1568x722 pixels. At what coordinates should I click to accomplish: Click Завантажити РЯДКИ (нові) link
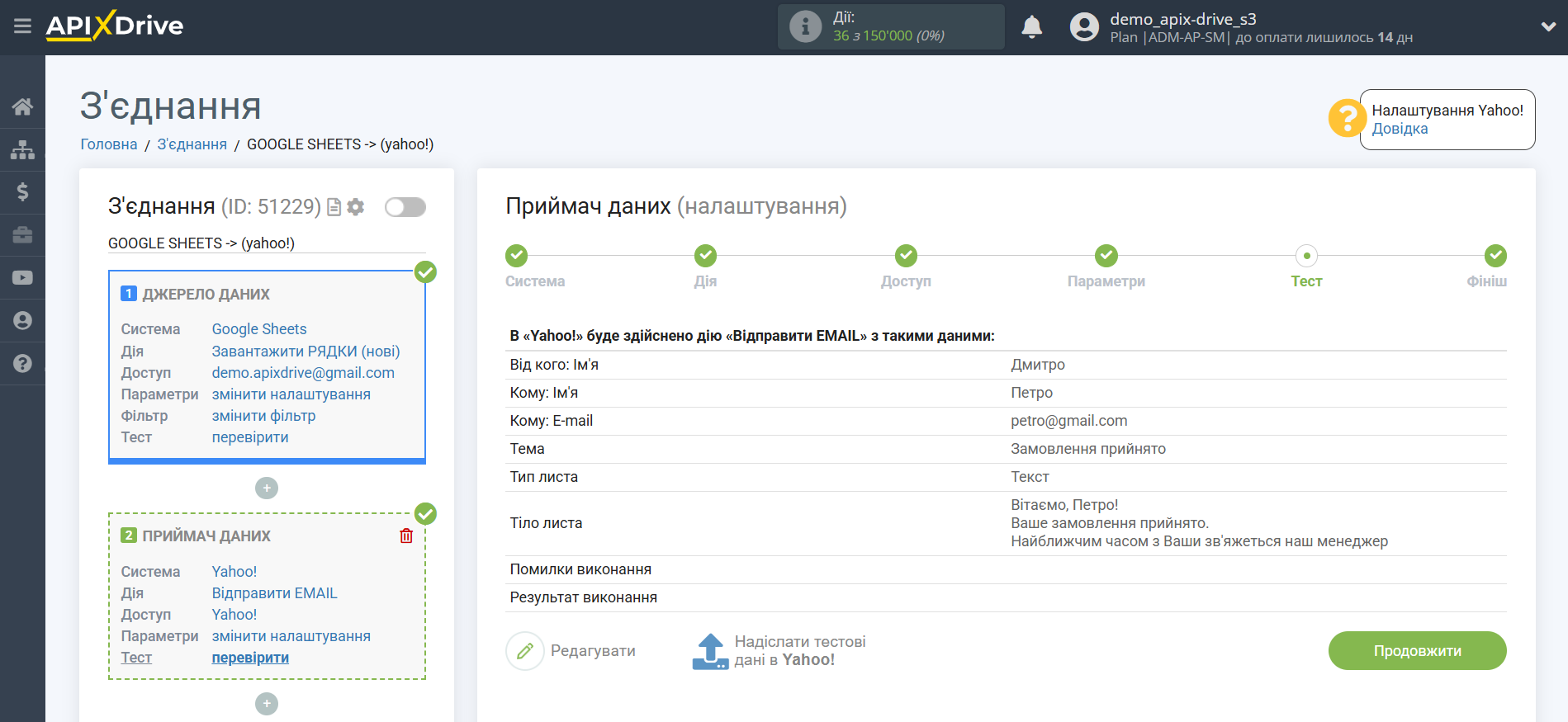pyautogui.click(x=306, y=352)
